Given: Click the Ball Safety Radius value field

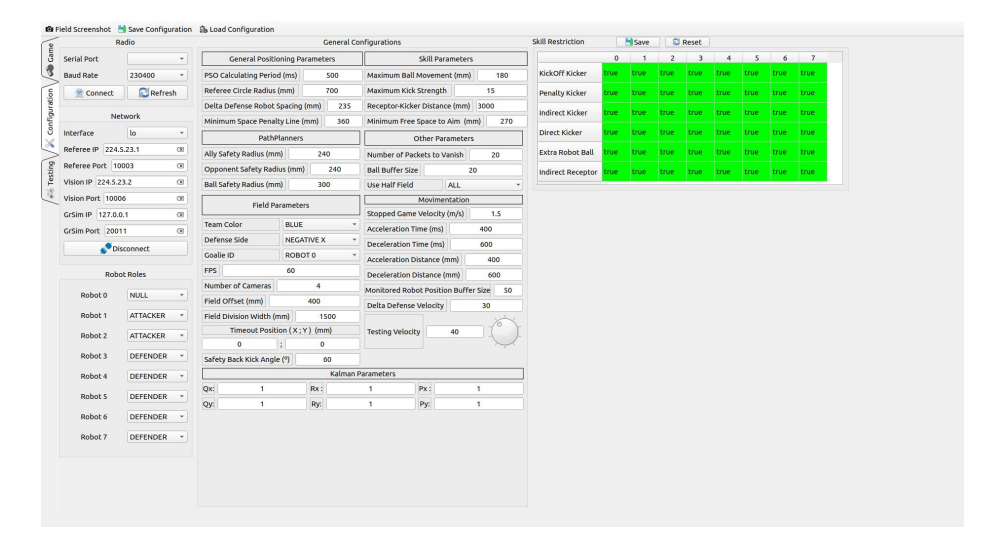Looking at the screenshot, I should pos(324,184).
